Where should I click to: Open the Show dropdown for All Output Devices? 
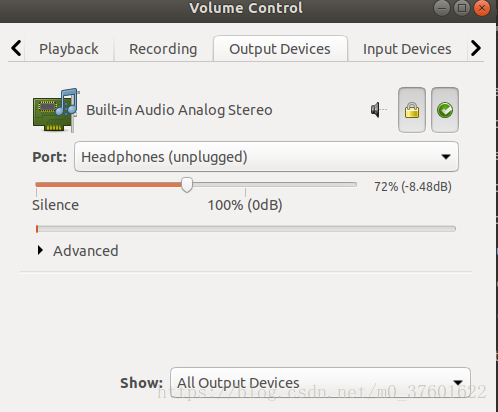(320, 383)
